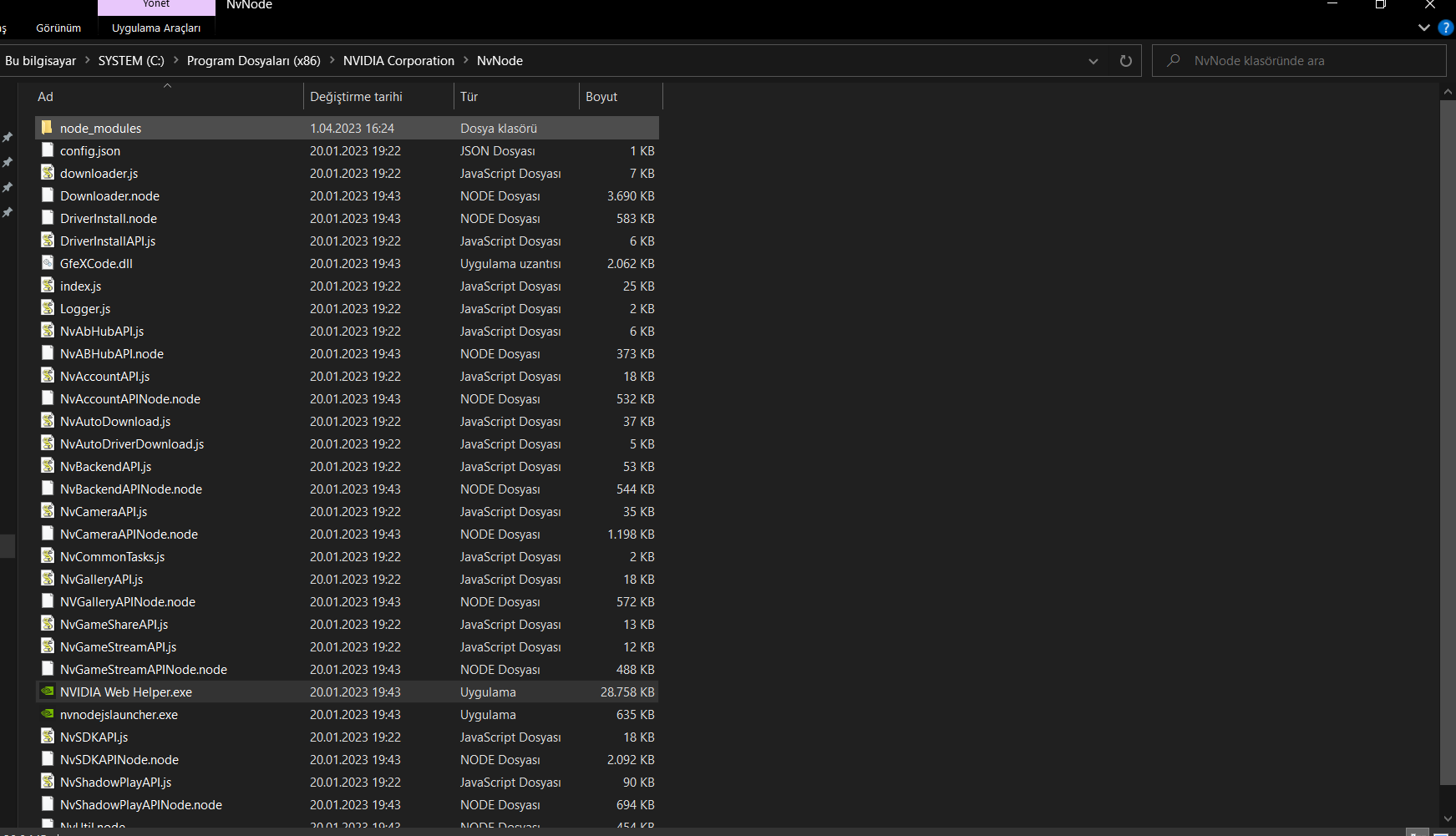The width and height of the screenshot is (1456, 836).
Task: Select NvCameraAPINode.node file name
Action: click(x=129, y=534)
